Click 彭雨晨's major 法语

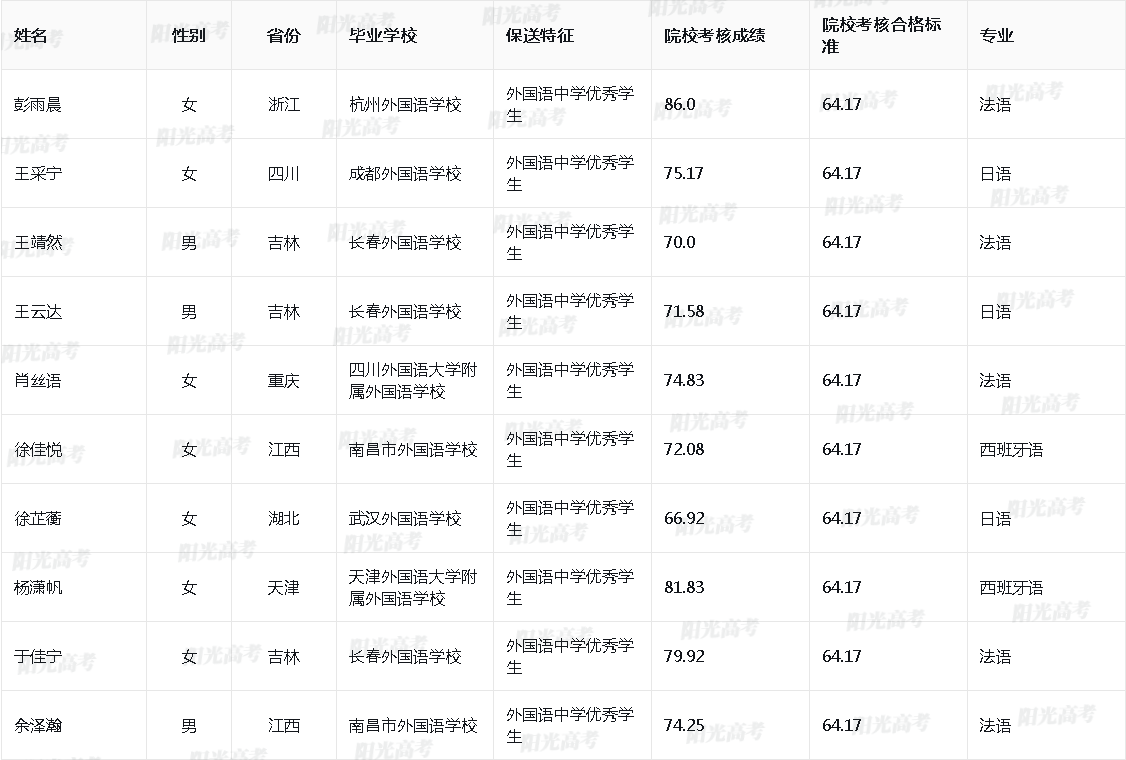click(995, 104)
